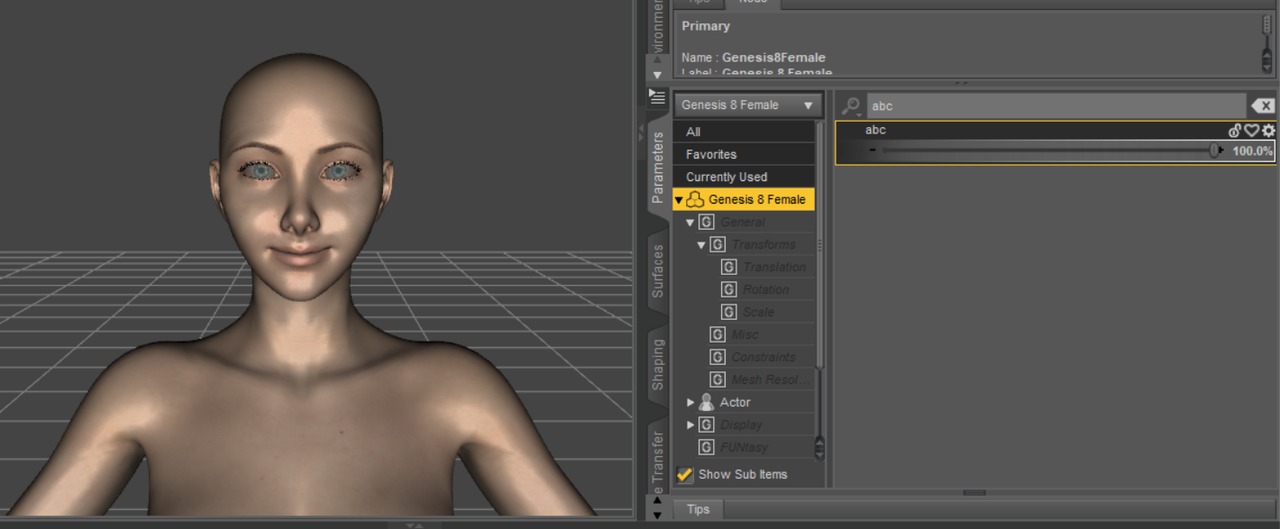Show Favorites properties filter
1280x529 pixels.
click(x=745, y=154)
